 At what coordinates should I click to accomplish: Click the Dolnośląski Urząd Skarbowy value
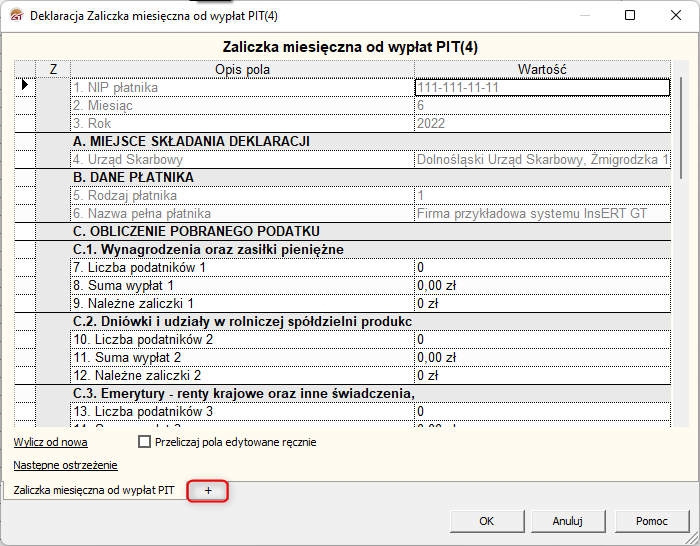[542, 159]
